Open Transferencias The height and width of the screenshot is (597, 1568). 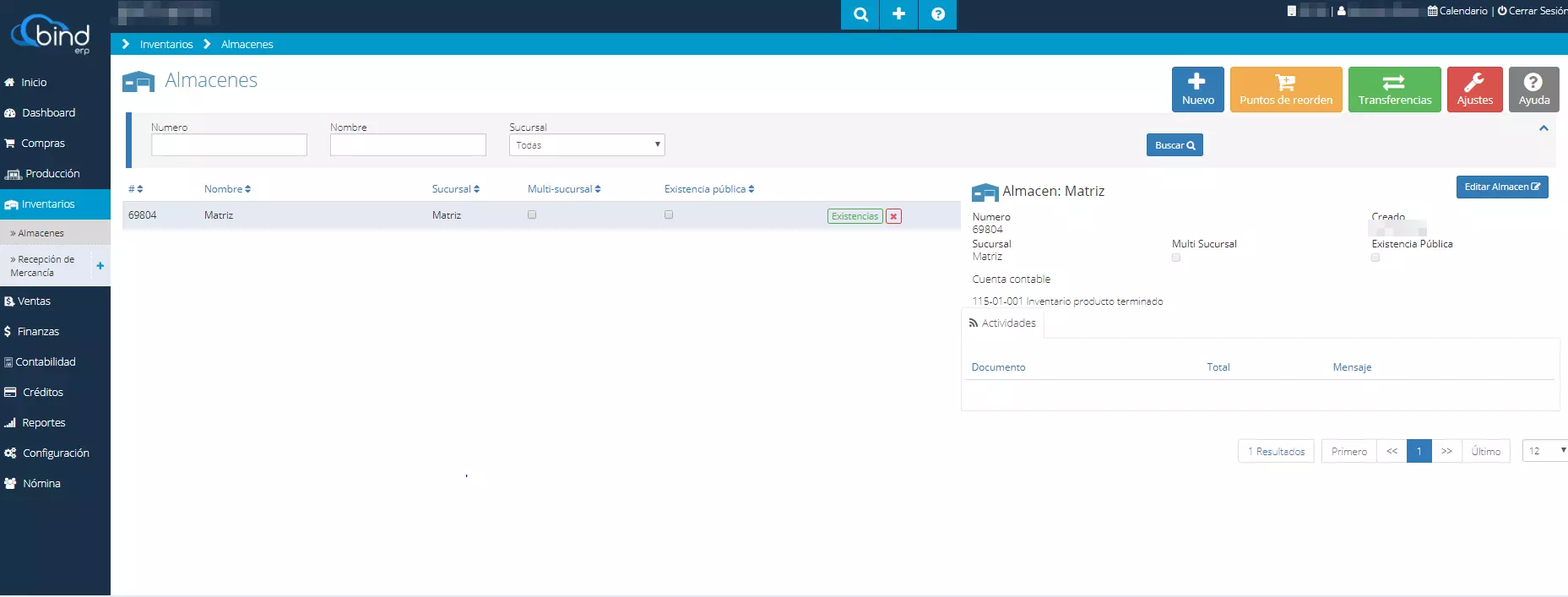(x=1394, y=90)
